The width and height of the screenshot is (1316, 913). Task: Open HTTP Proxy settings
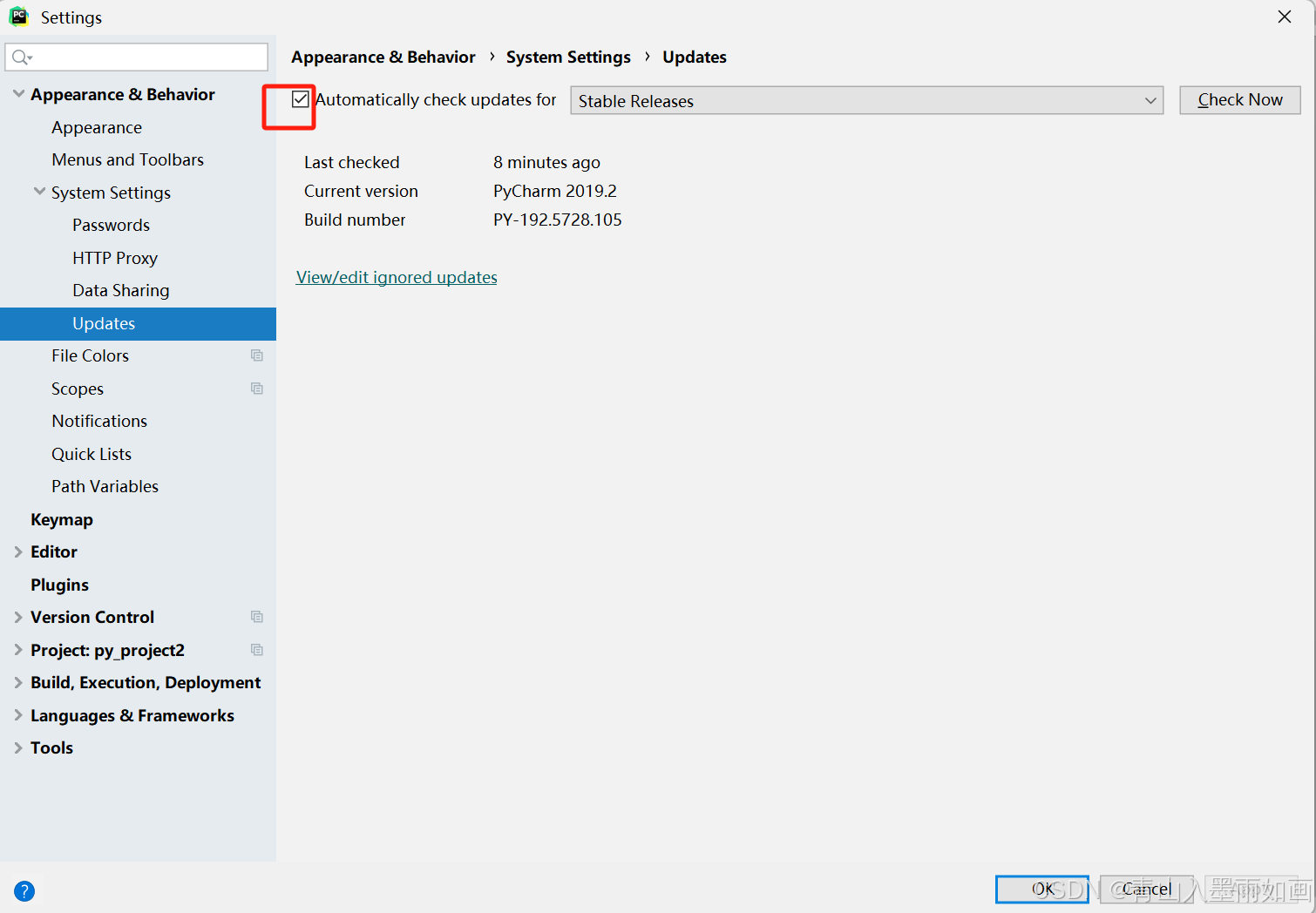pyautogui.click(x=115, y=258)
